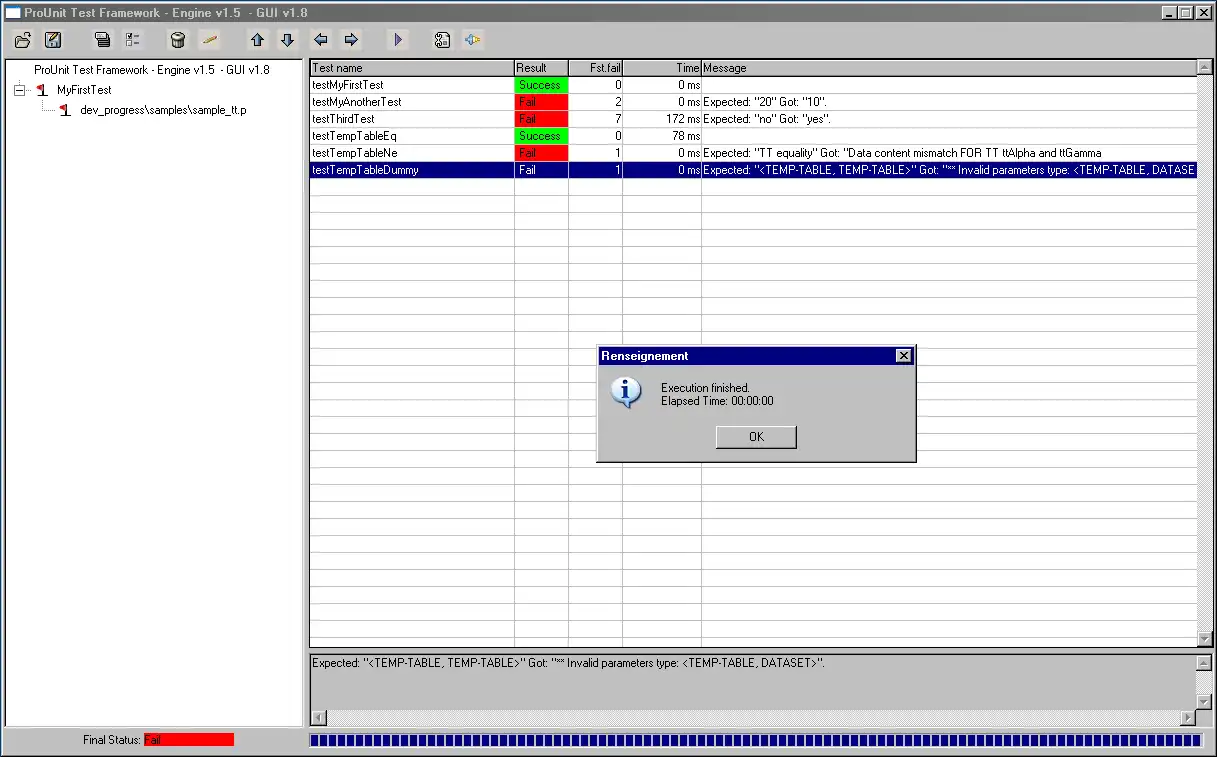Click the left arrow toolbar icon

(321, 40)
